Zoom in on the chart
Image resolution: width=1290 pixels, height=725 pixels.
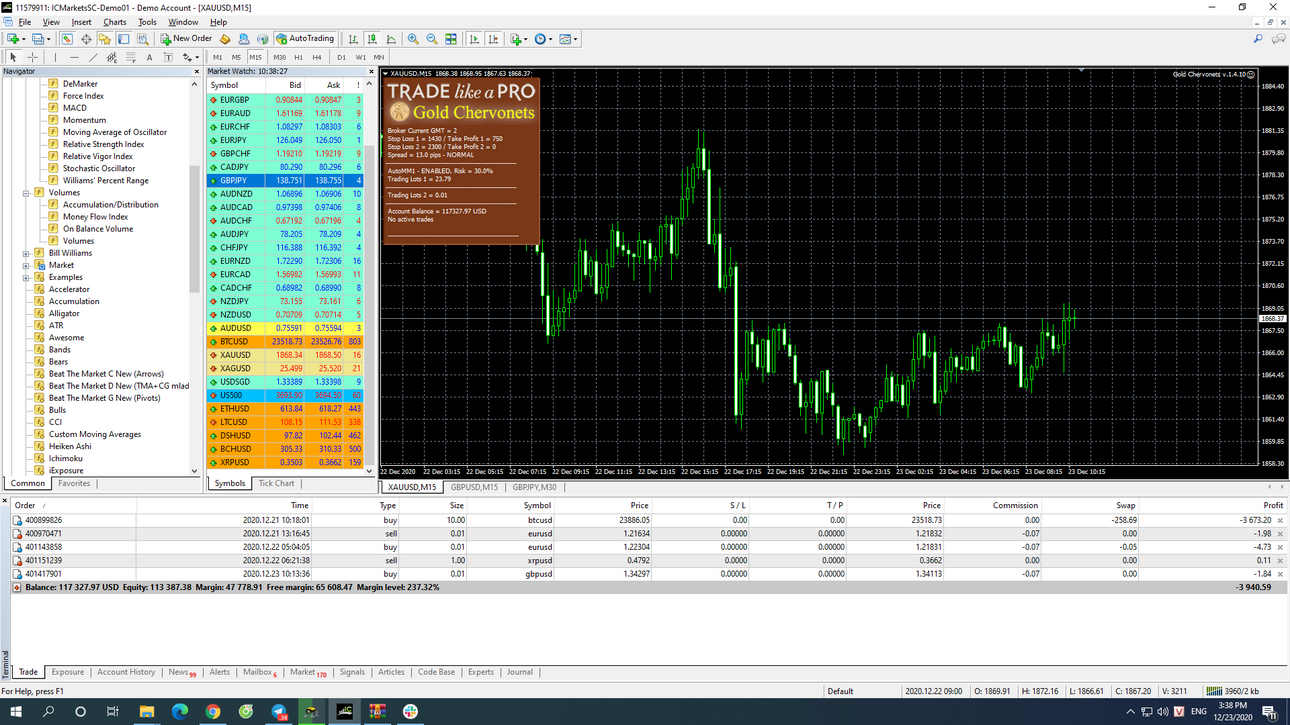point(413,39)
